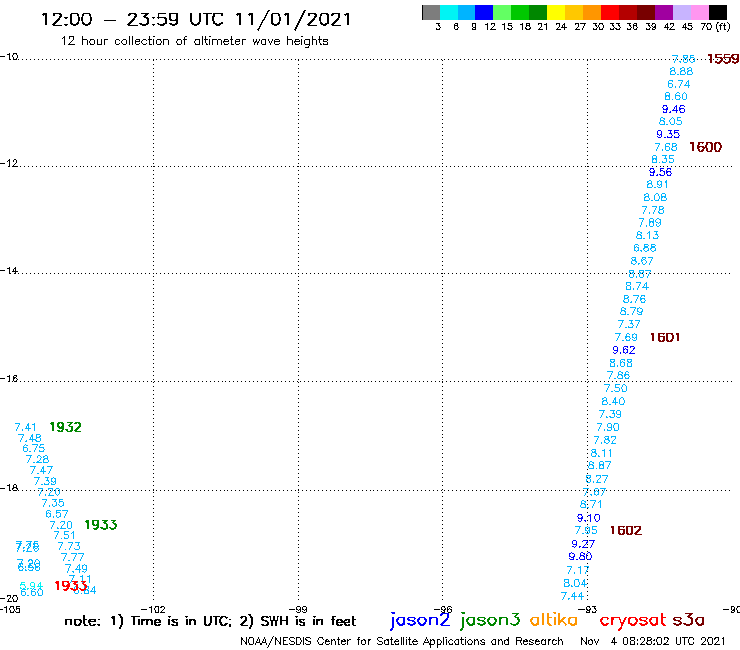Click the red 1933 time marker

[71, 586]
